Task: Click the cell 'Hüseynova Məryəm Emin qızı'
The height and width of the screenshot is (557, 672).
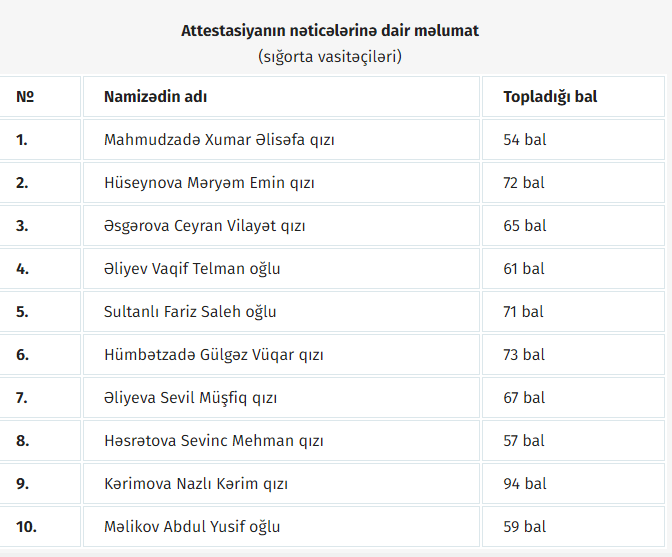Action: (x=281, y=183)
